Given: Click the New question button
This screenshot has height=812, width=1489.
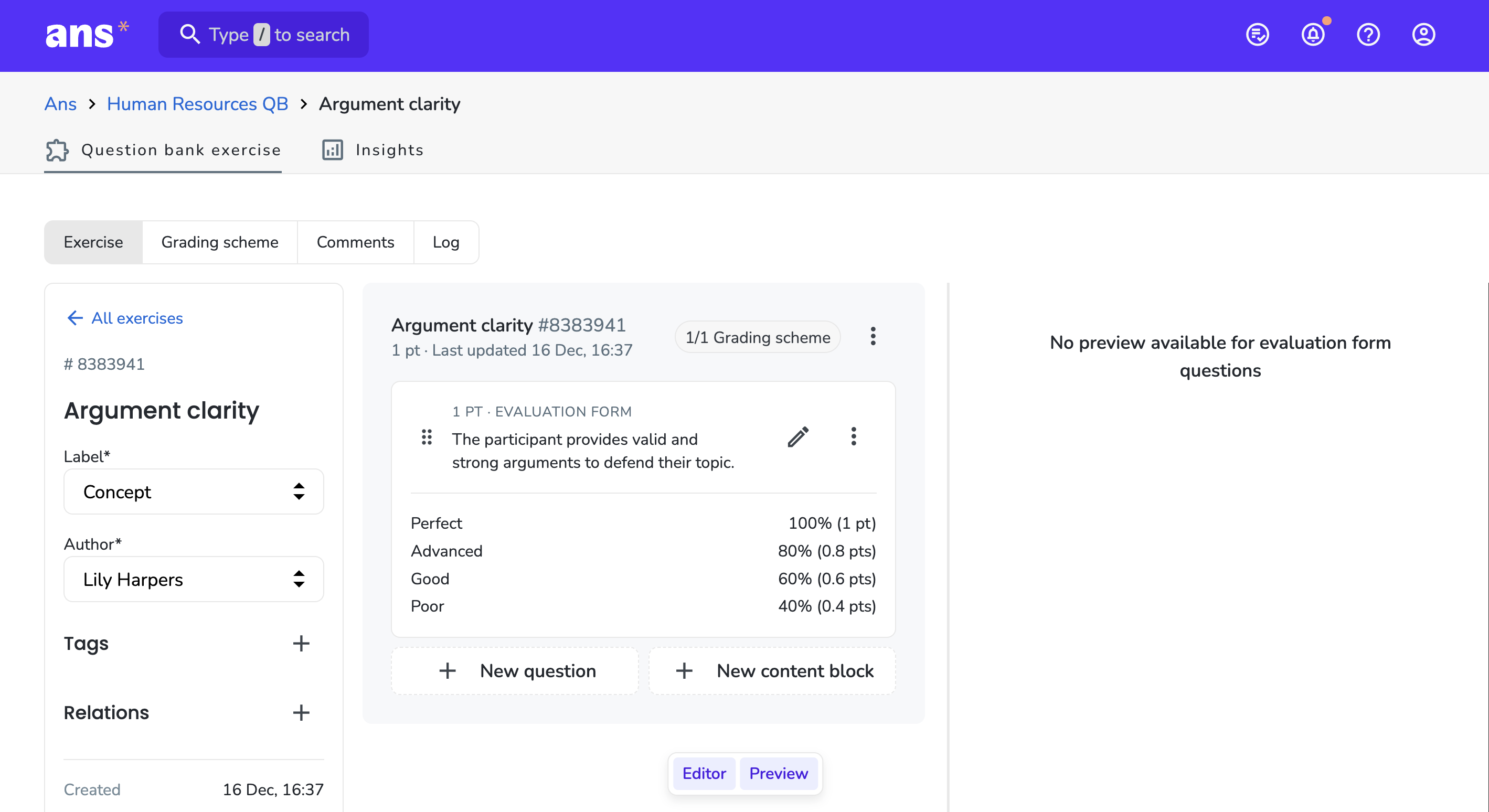Looking at the screenshot, I should coord(515,671).
